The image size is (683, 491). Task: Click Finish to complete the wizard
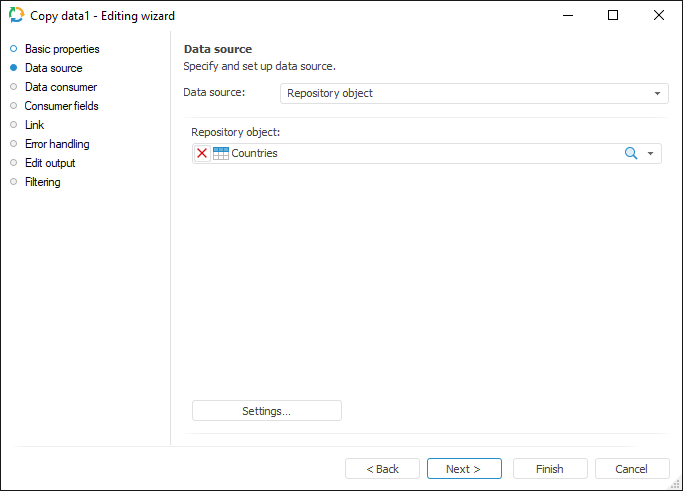[550, 469]
